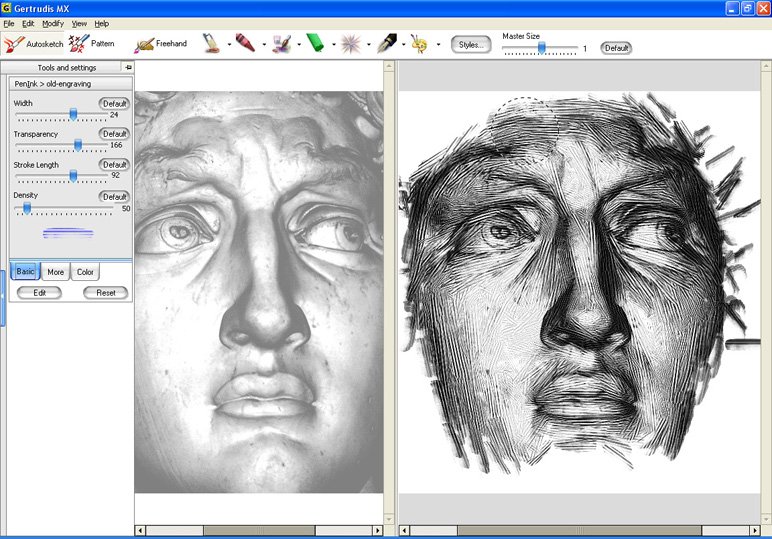Switch to the Color tab
Screen dimensions: 772x539
85,272
